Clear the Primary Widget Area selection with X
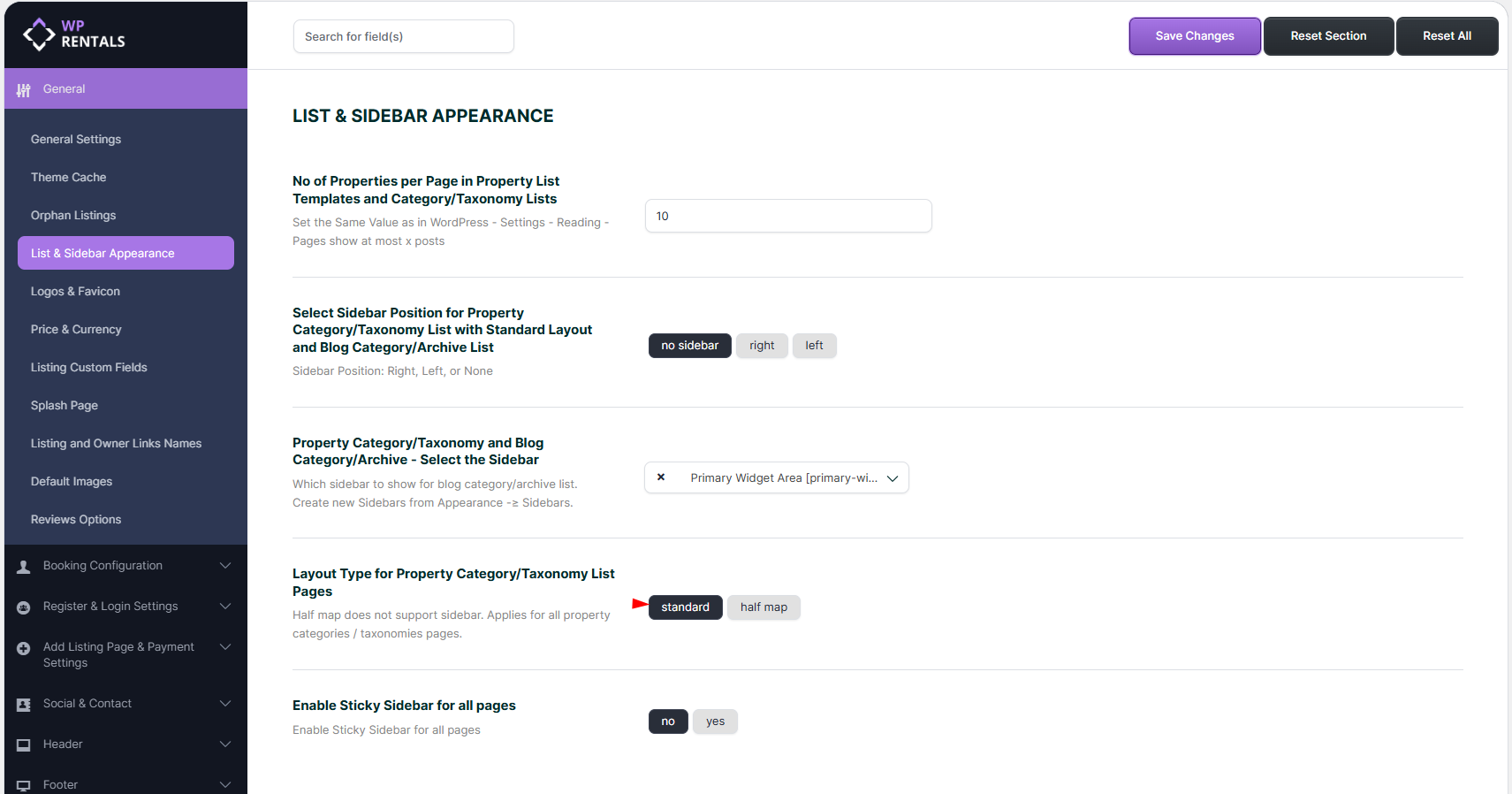 tap(661, 477)
